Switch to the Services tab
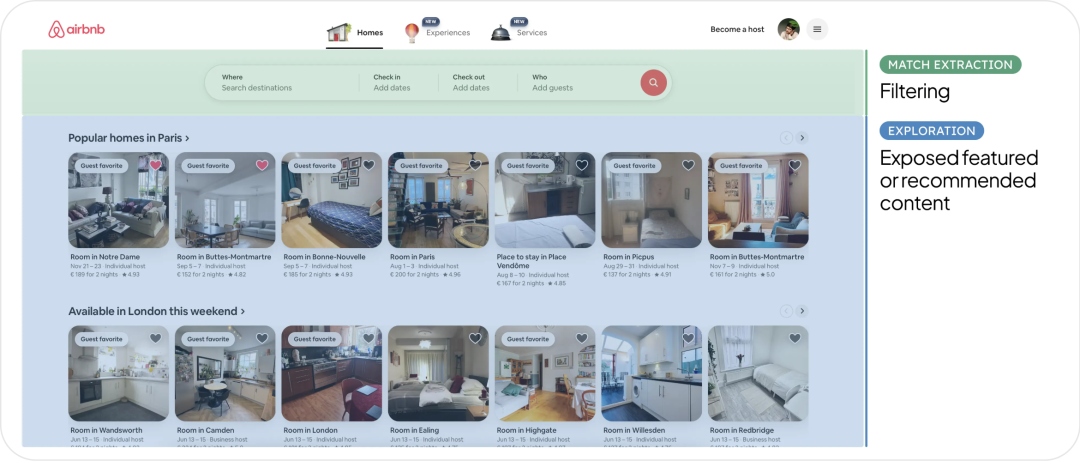This screenshot has height=461, width=1080. click(531, 33)
